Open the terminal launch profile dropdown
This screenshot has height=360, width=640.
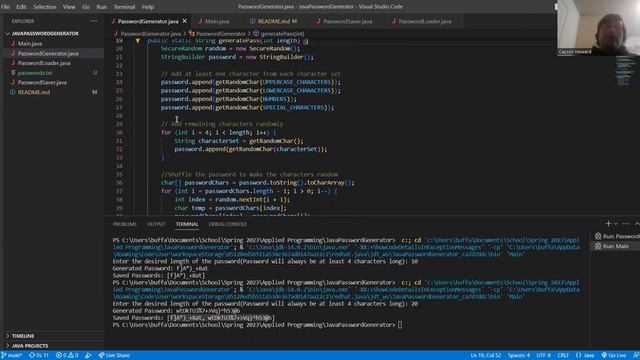pyautogui.click(x=616, y=224)
